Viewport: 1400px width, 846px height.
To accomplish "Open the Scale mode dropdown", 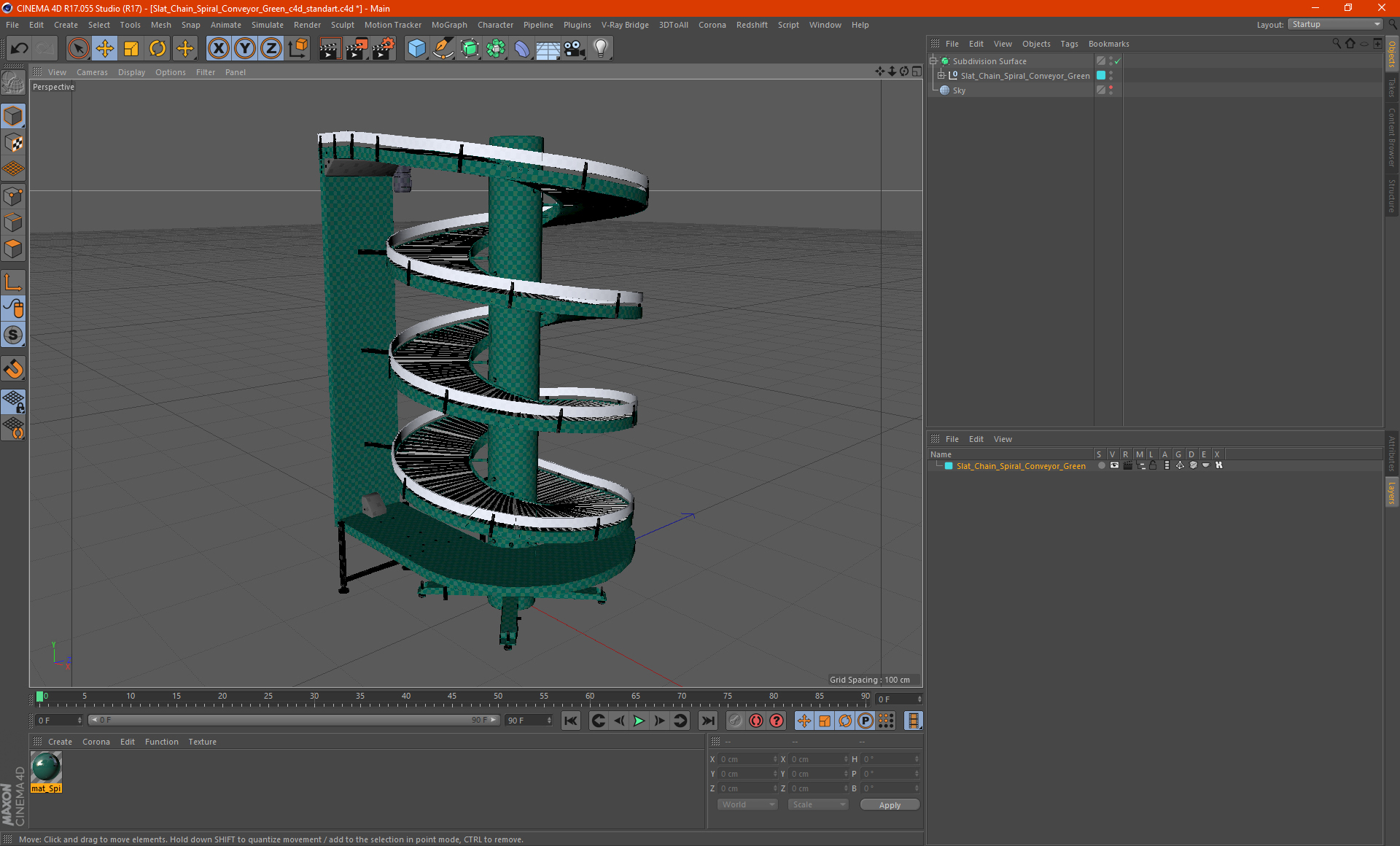I will 818,804.
